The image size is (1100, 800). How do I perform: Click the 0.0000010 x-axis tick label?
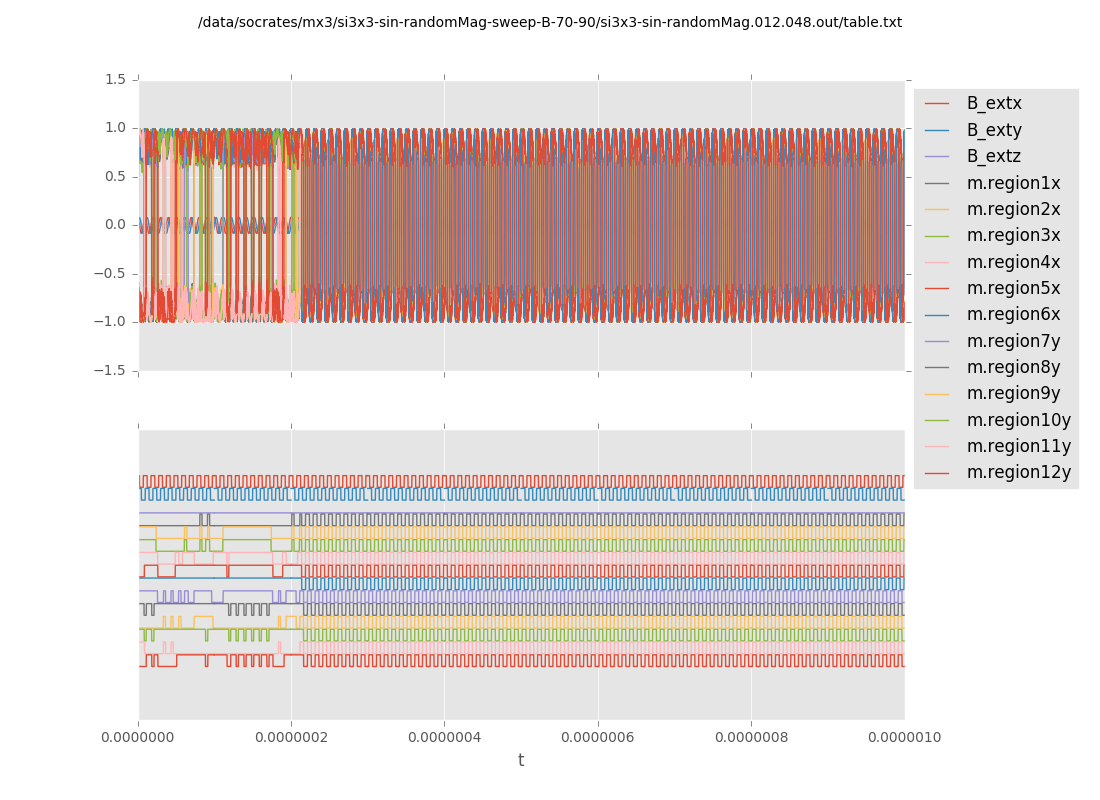[904, 738]
